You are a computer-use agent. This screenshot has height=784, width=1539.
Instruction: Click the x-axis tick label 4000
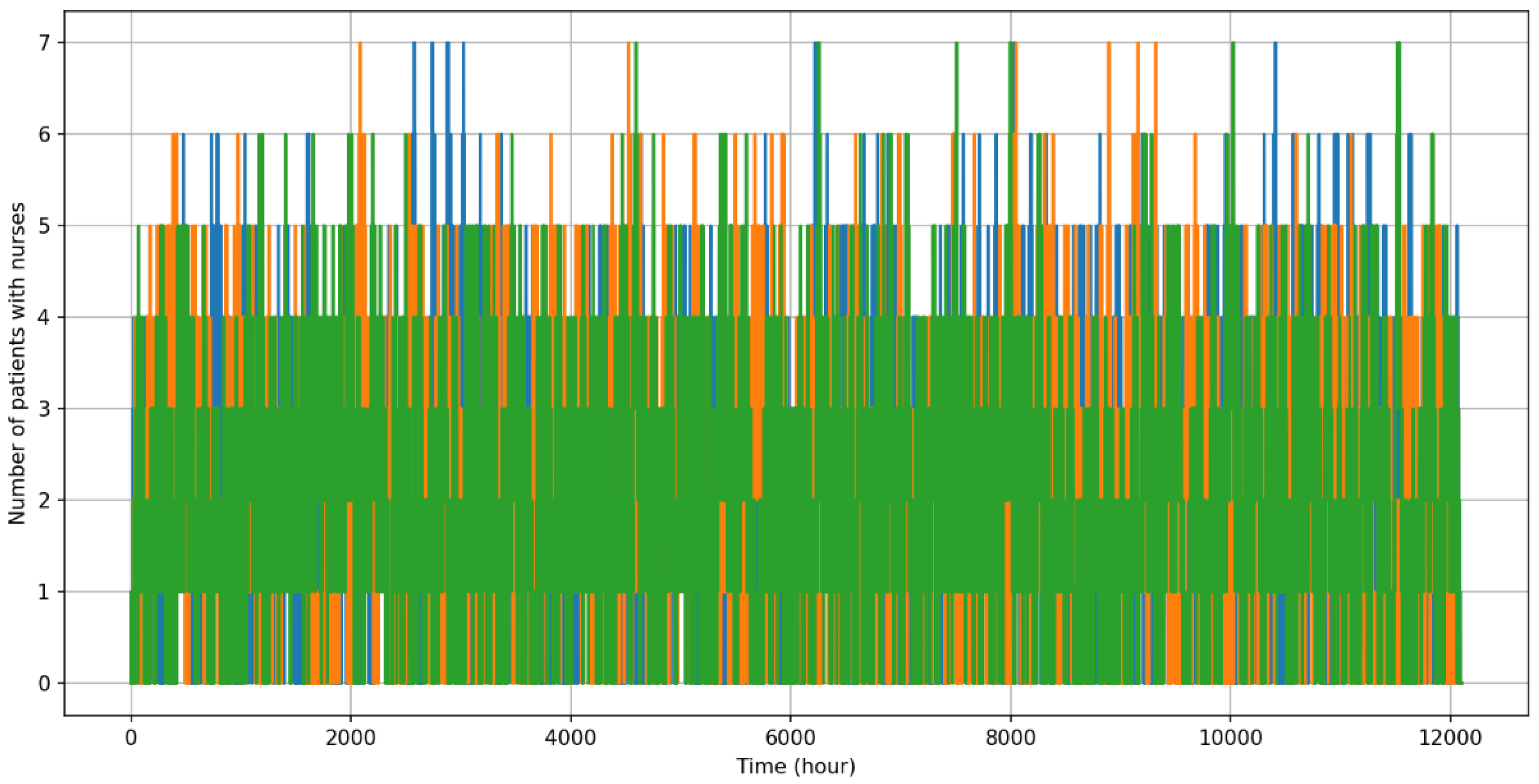click(x=570, y=738)
